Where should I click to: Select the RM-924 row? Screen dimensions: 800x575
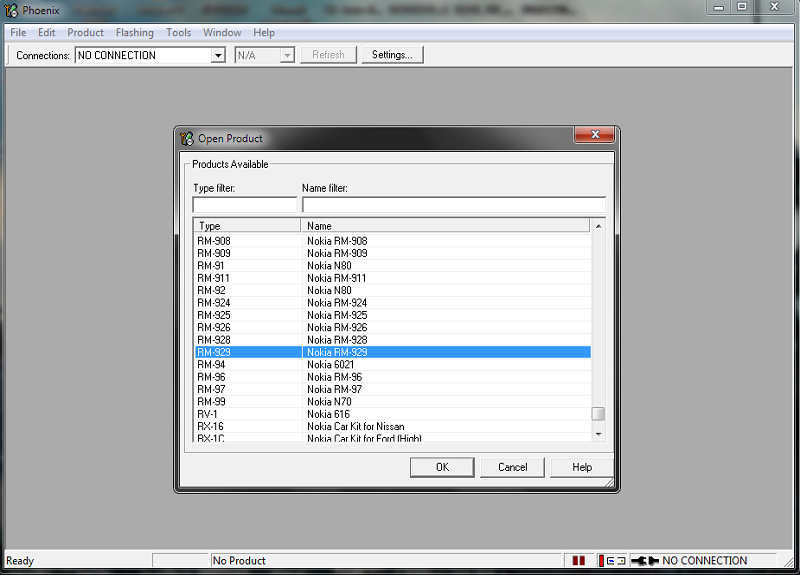(x=393, y=303)
